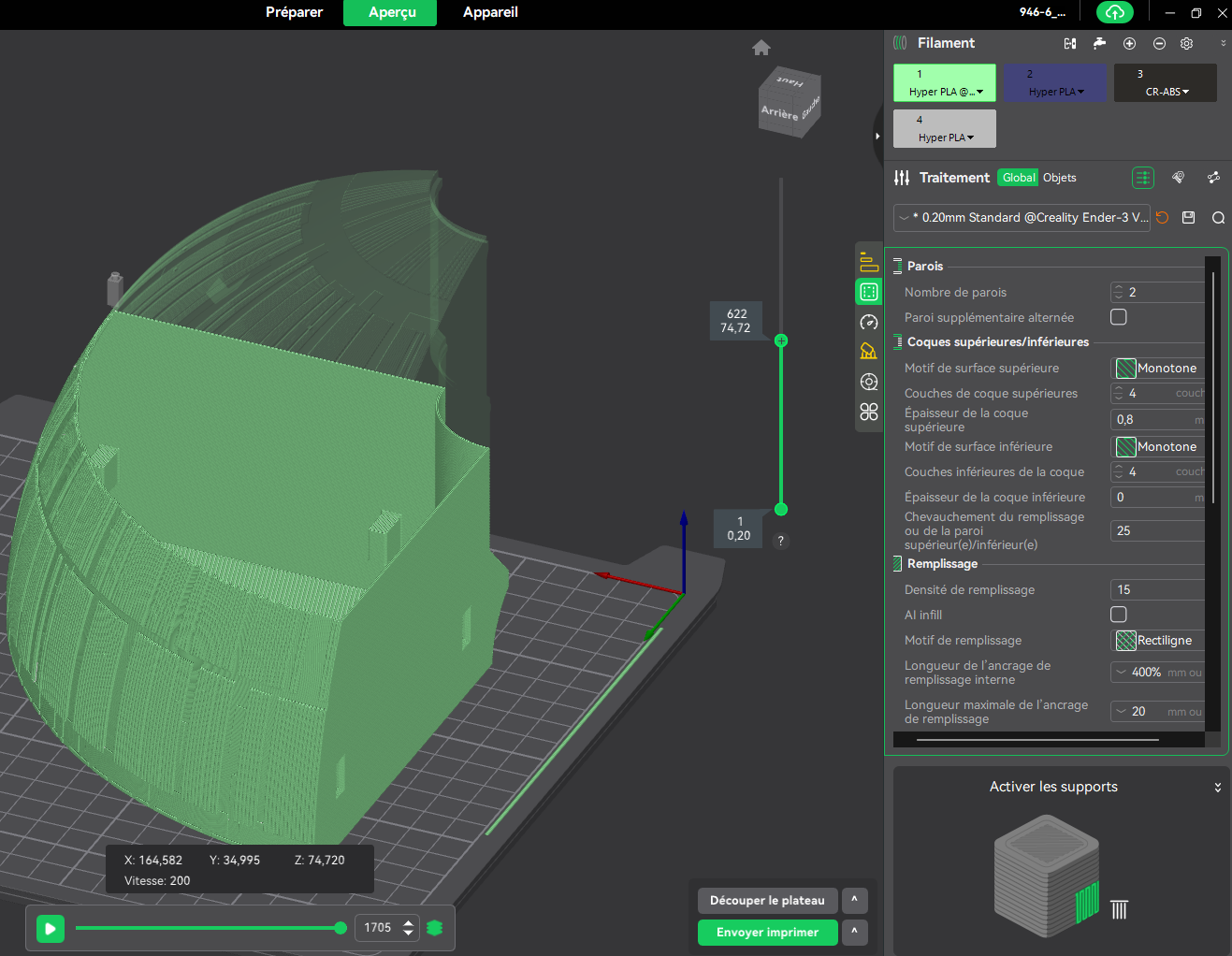Image resolution: width=1232 pixels, height=956 pixels.
Task: Click the faucet flush volumes icon
Action: 1099,43
